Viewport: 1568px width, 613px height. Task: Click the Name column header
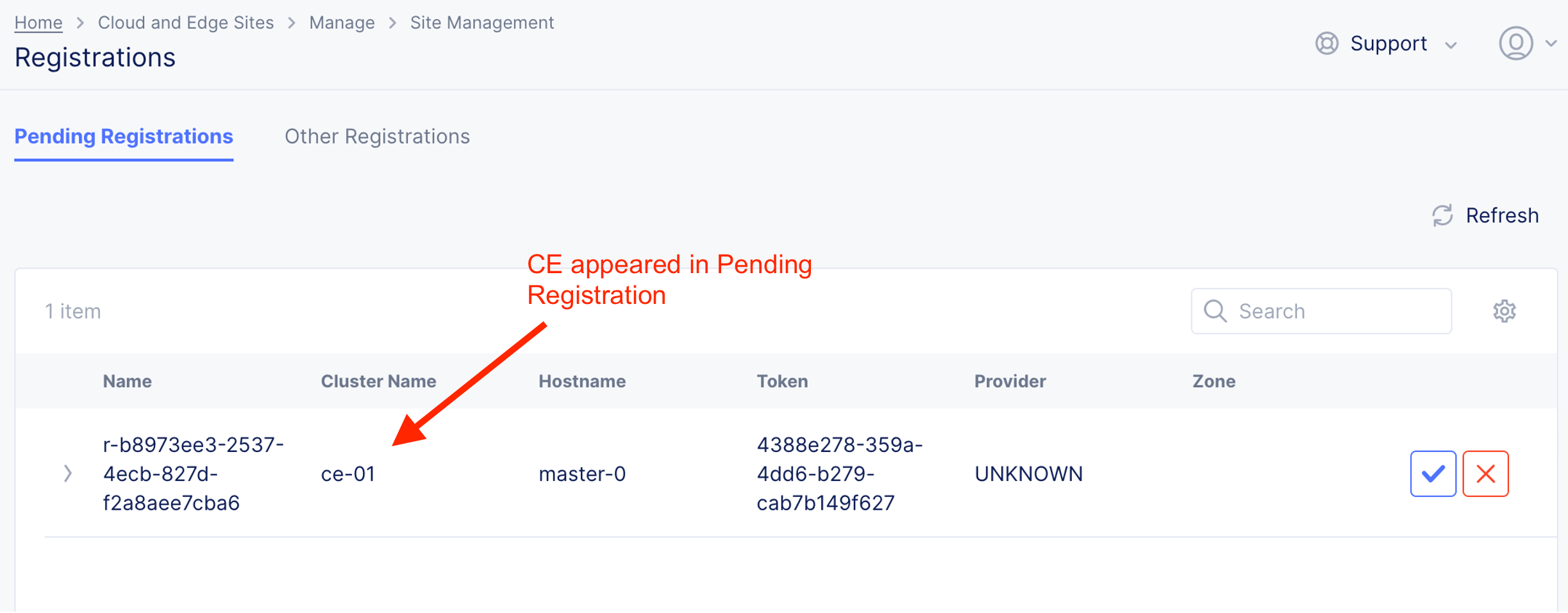click(128, 382)
